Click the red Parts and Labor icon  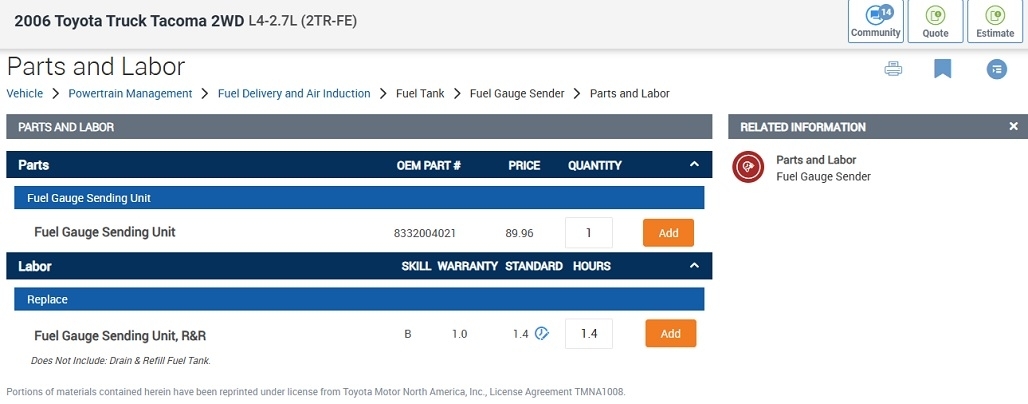(x=748, y=167)
